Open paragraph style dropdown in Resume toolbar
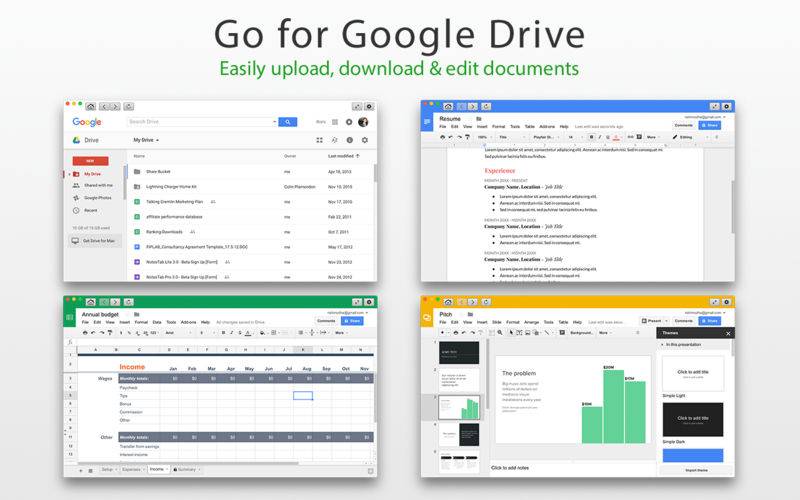This screenshot has height=500, width=800. click(510, 137)
